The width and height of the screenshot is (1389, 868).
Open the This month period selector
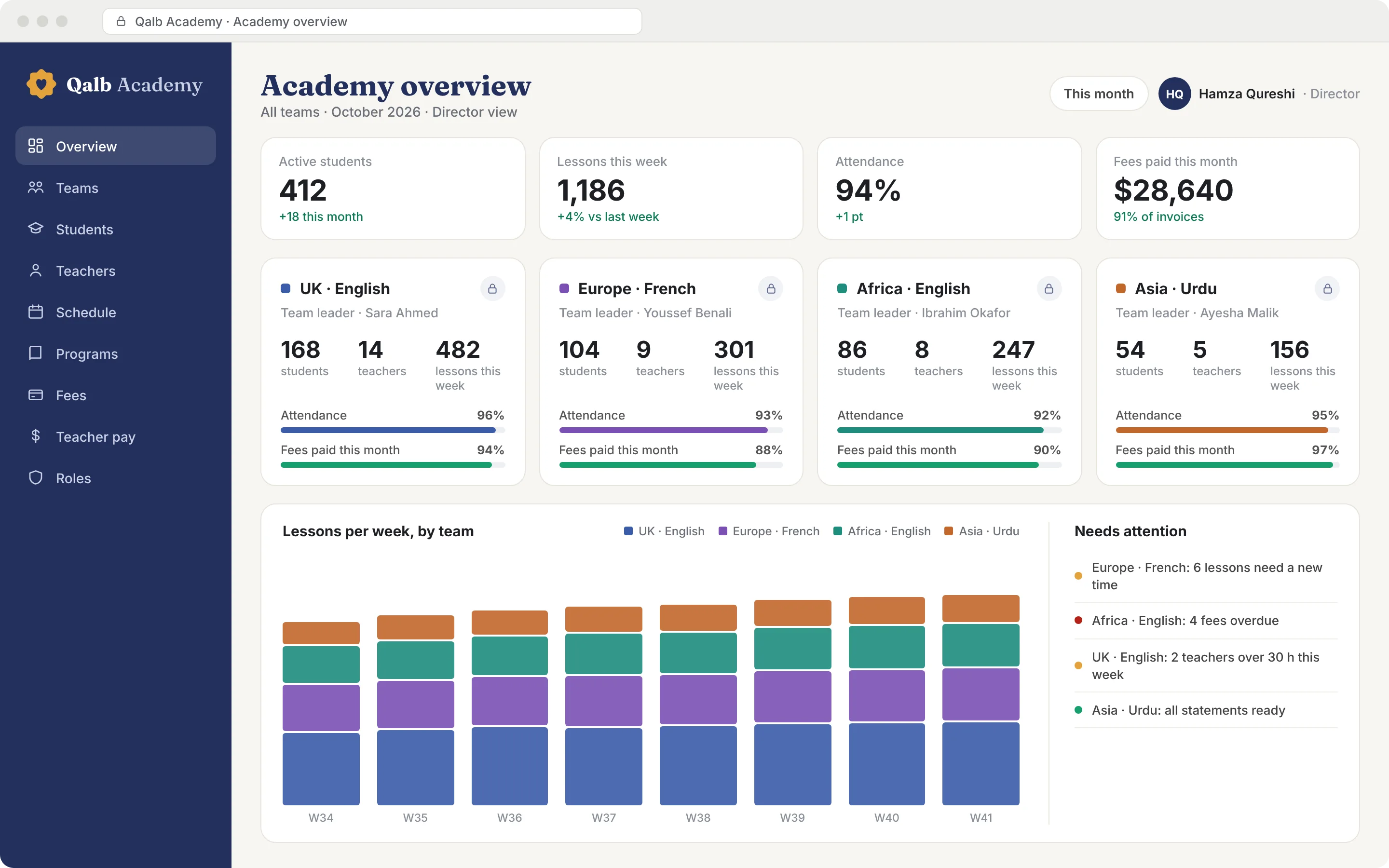pyautogui.click(x=1099, y=94)
